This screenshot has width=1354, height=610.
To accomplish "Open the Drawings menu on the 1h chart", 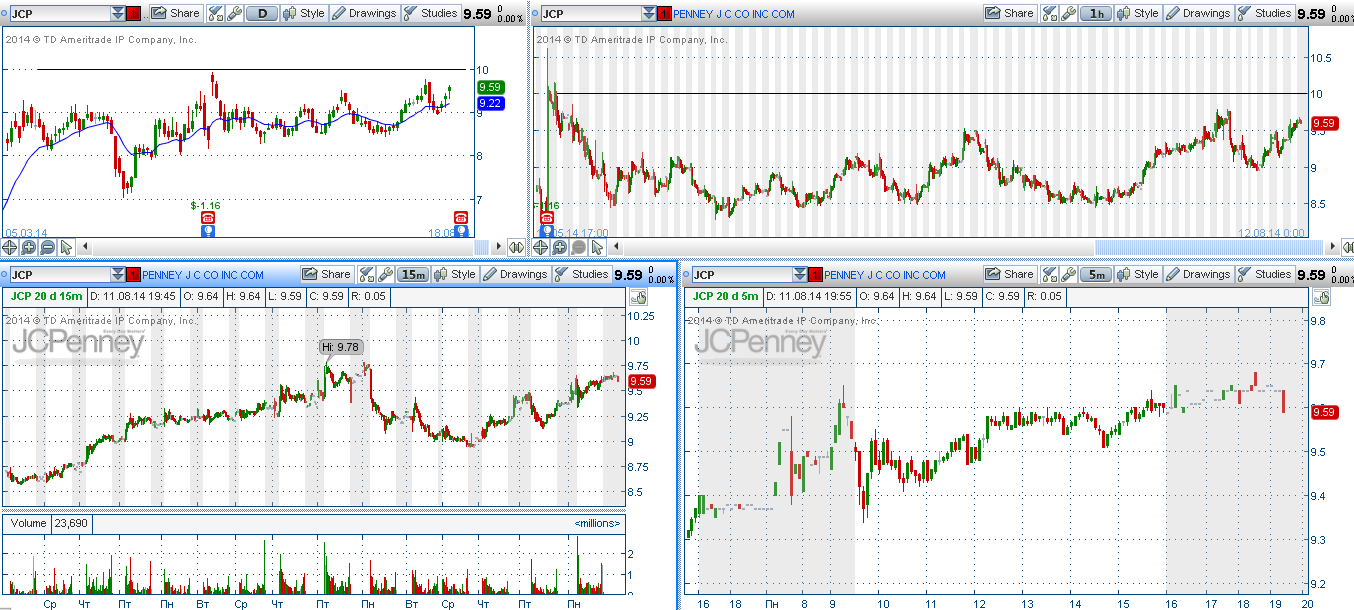I will [x=1198, y=14].
